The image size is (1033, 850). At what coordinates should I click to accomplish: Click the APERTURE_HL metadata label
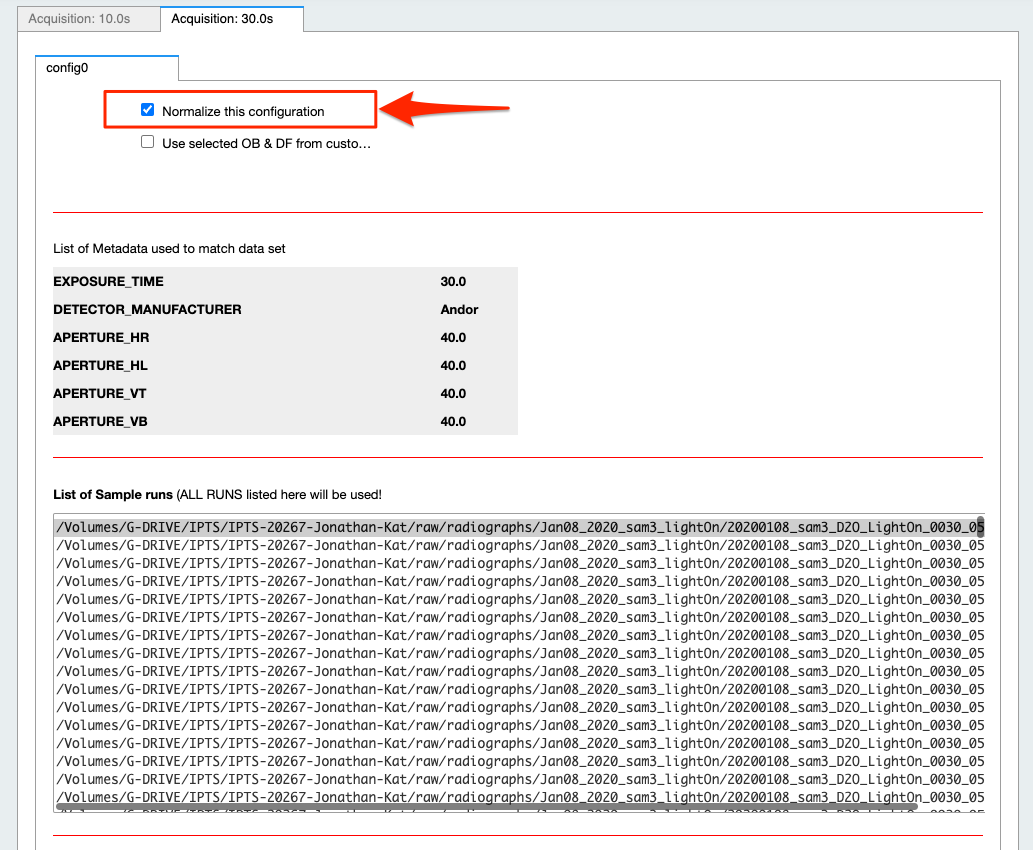click(100, 366)
